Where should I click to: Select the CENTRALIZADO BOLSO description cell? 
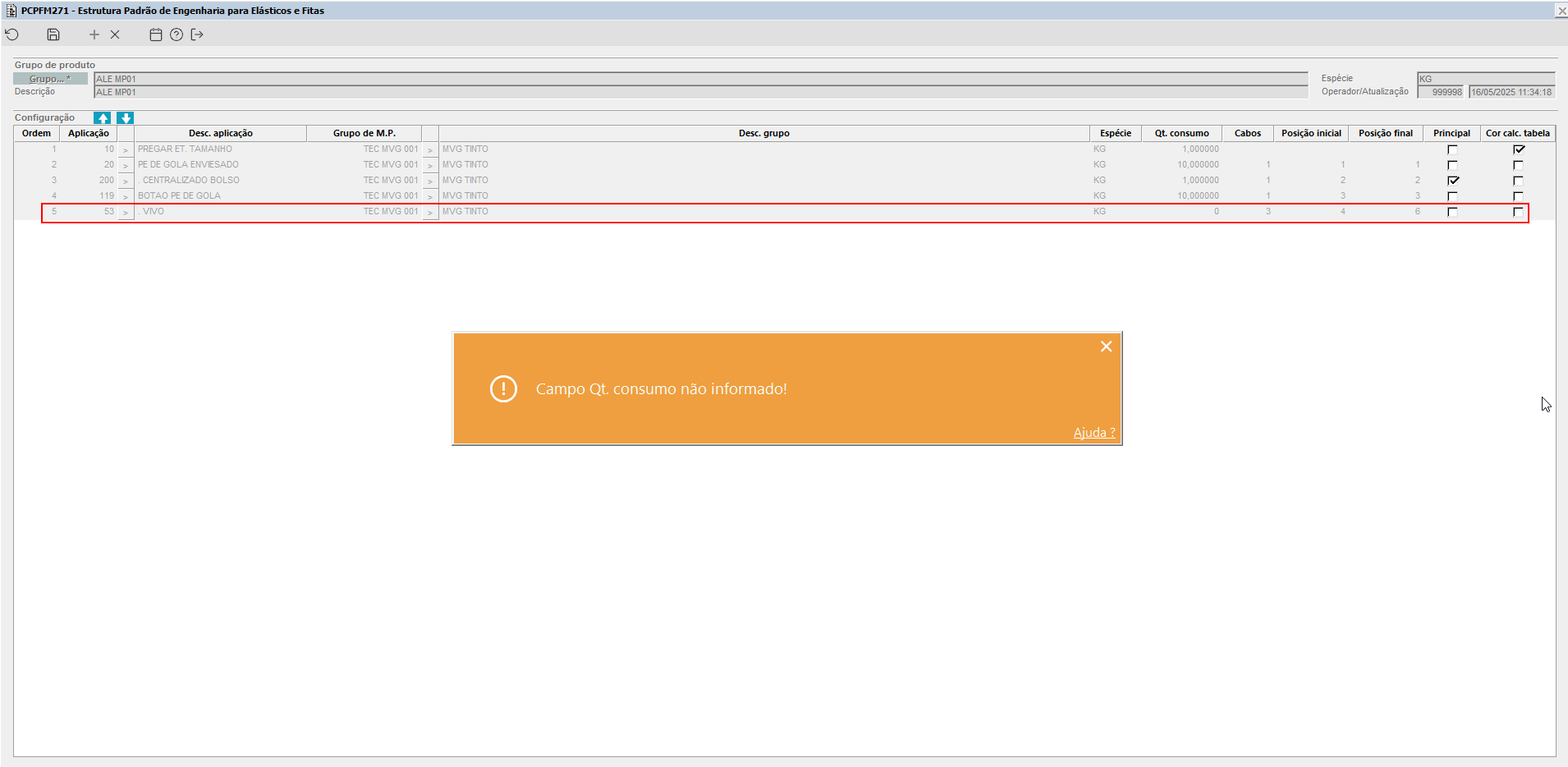pos(221,181)
